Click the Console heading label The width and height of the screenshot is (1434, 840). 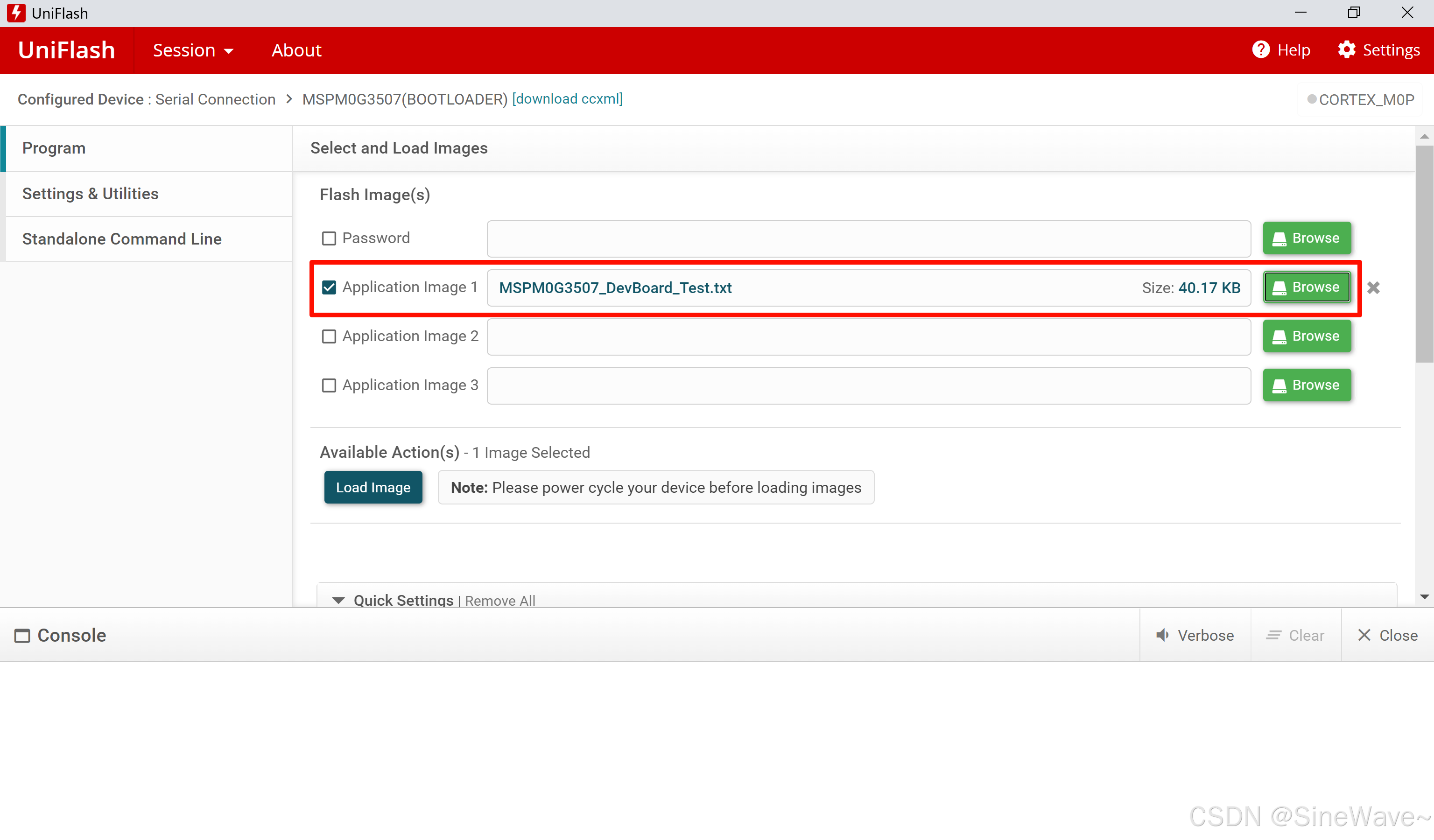pos(72,635)
